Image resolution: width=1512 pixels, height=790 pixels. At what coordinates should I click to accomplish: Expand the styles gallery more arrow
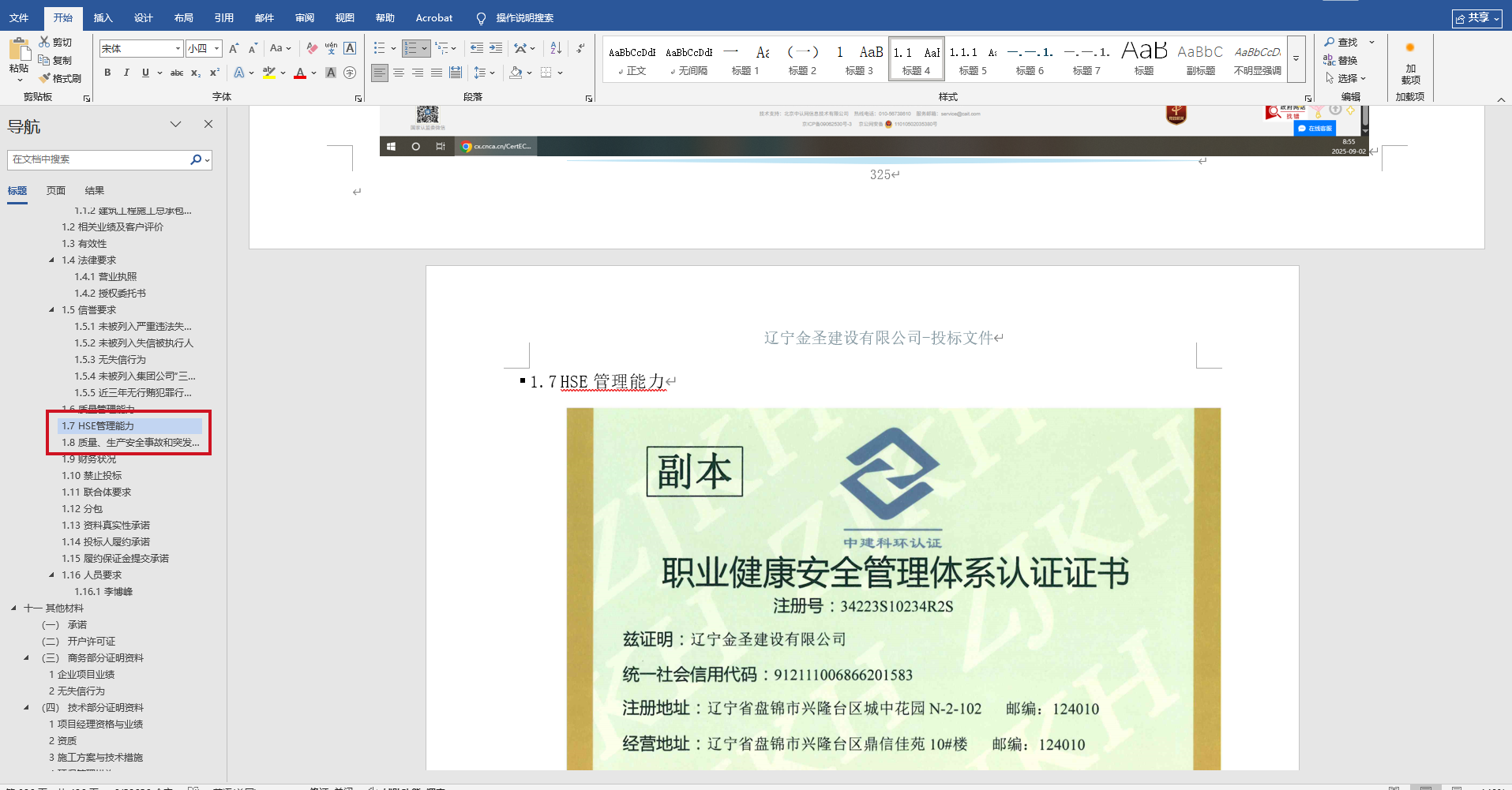tap(1296, 58)
